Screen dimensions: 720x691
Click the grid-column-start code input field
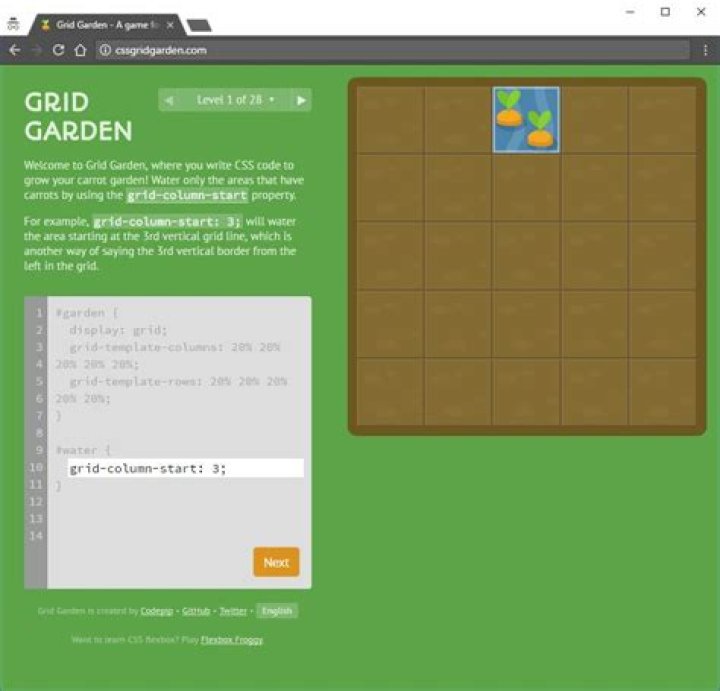[x=185, y=468]
